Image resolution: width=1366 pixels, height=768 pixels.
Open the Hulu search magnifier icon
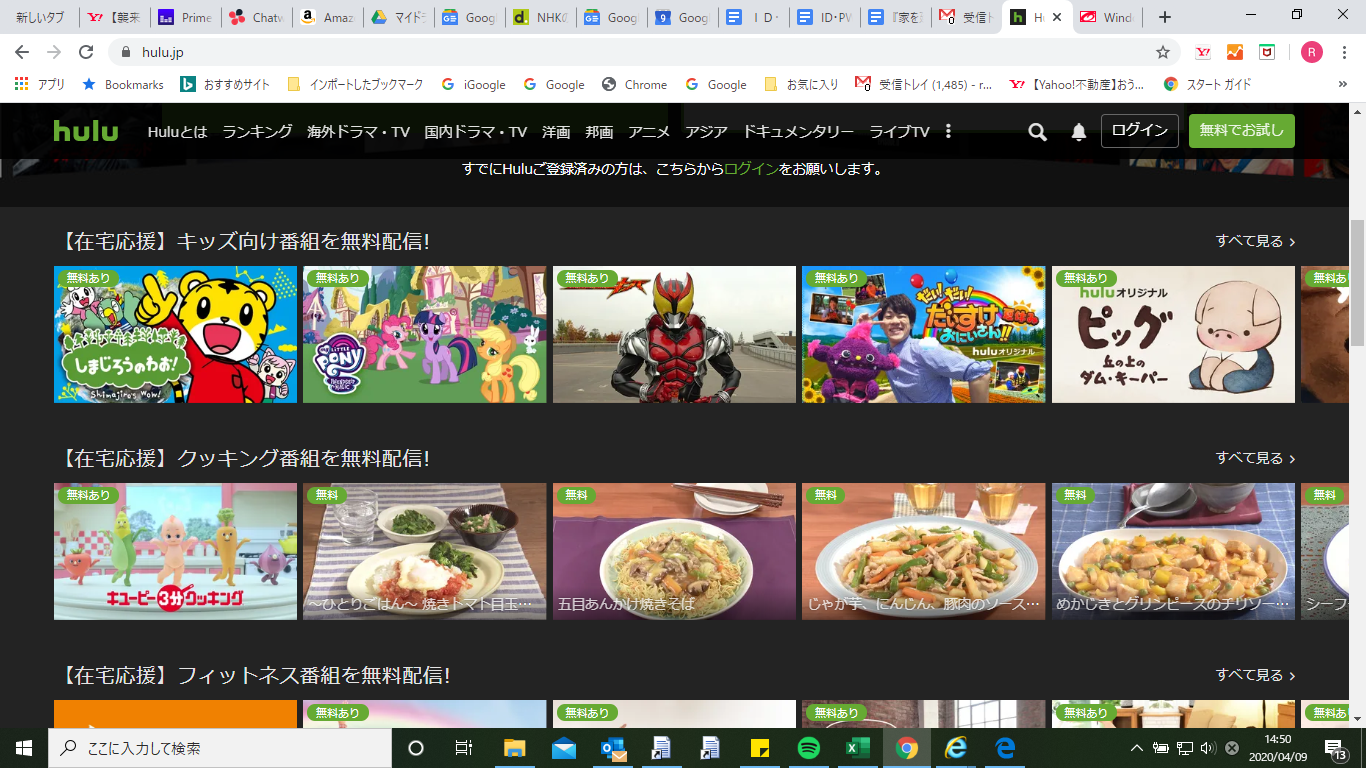(1037, 132)
